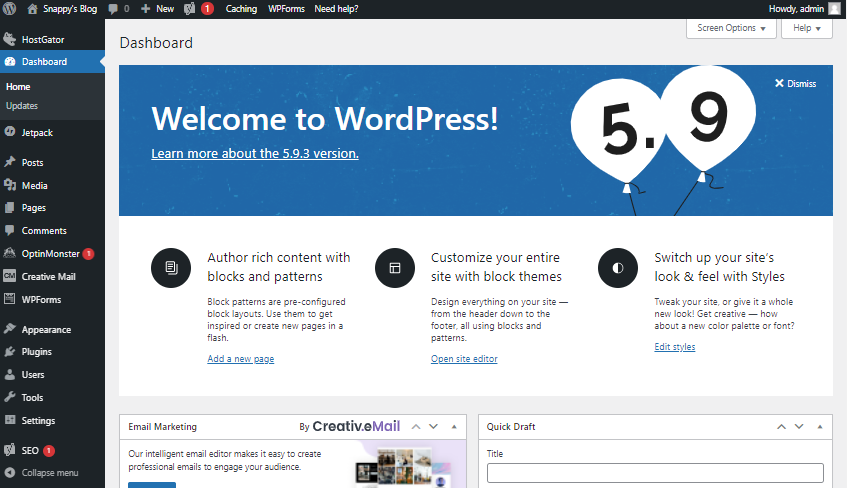Open the WPForms admin bar menu
The height and width of the screenshot is (488, 847).
pyautogui.click(x=286, y=8)
